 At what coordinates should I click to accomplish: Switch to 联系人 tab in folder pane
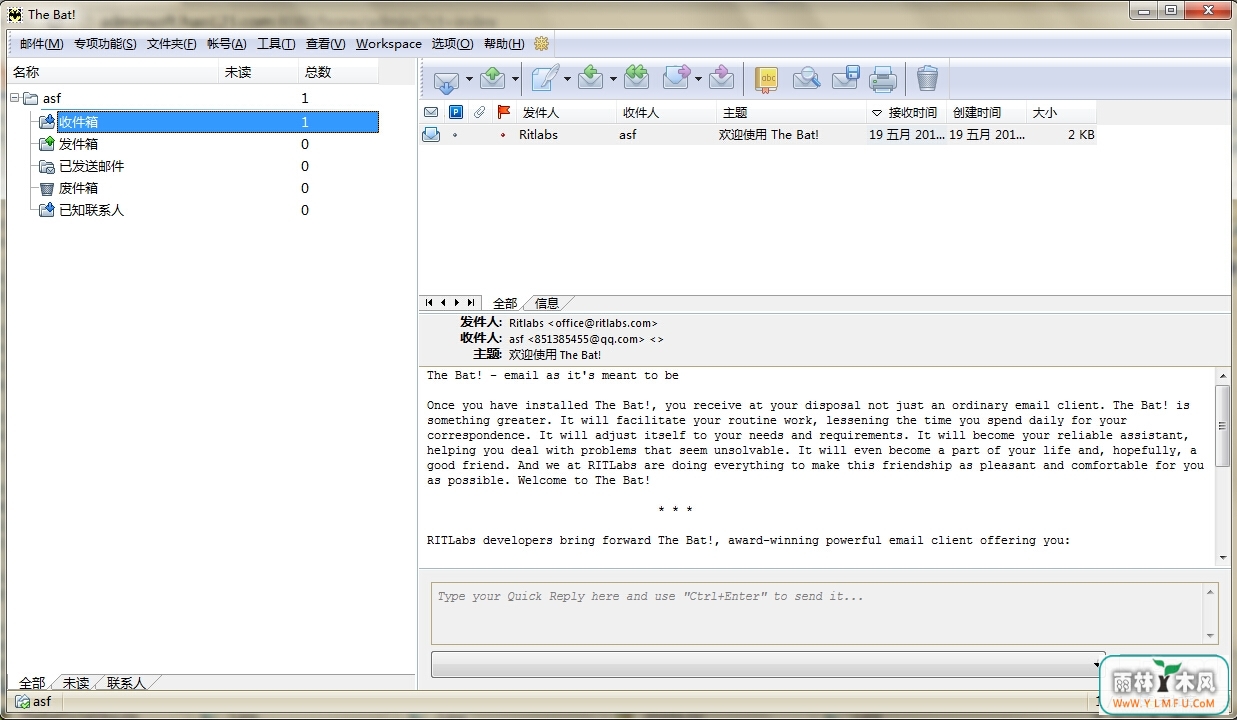click(126, 683)
